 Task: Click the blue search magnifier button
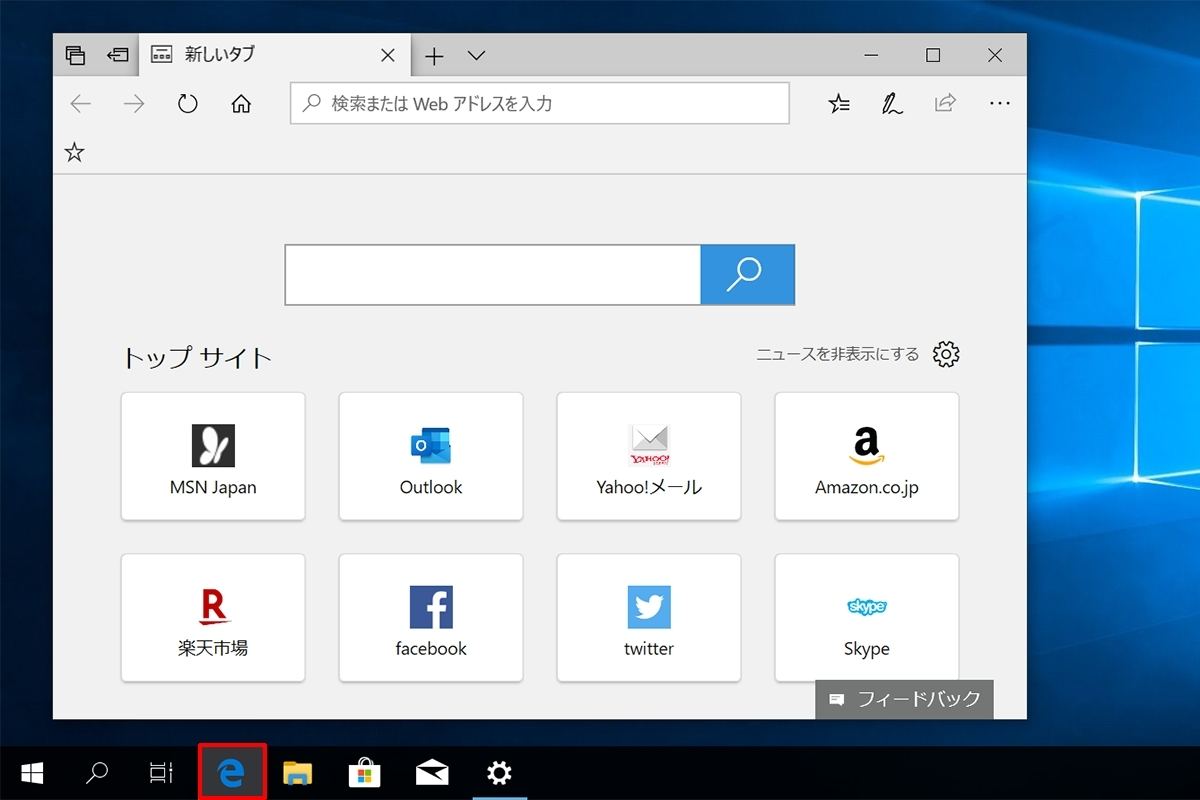click(748, 275)
